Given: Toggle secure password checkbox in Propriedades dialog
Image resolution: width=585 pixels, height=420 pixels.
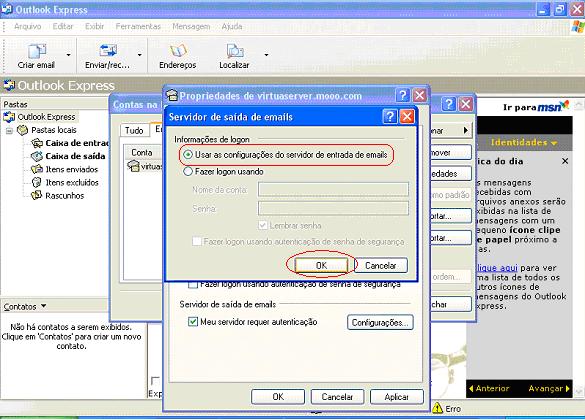Looking at the screenshot, I should (193, 285).
